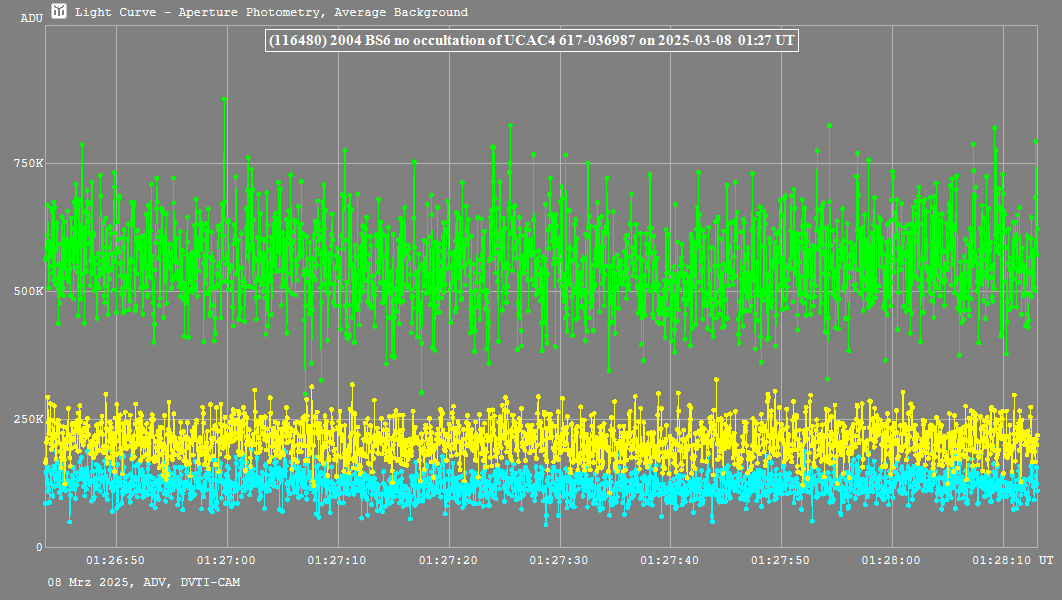The image size is (1062, 600).
Task: Click the 0 value on the y-axis
Action: [39, 547]
